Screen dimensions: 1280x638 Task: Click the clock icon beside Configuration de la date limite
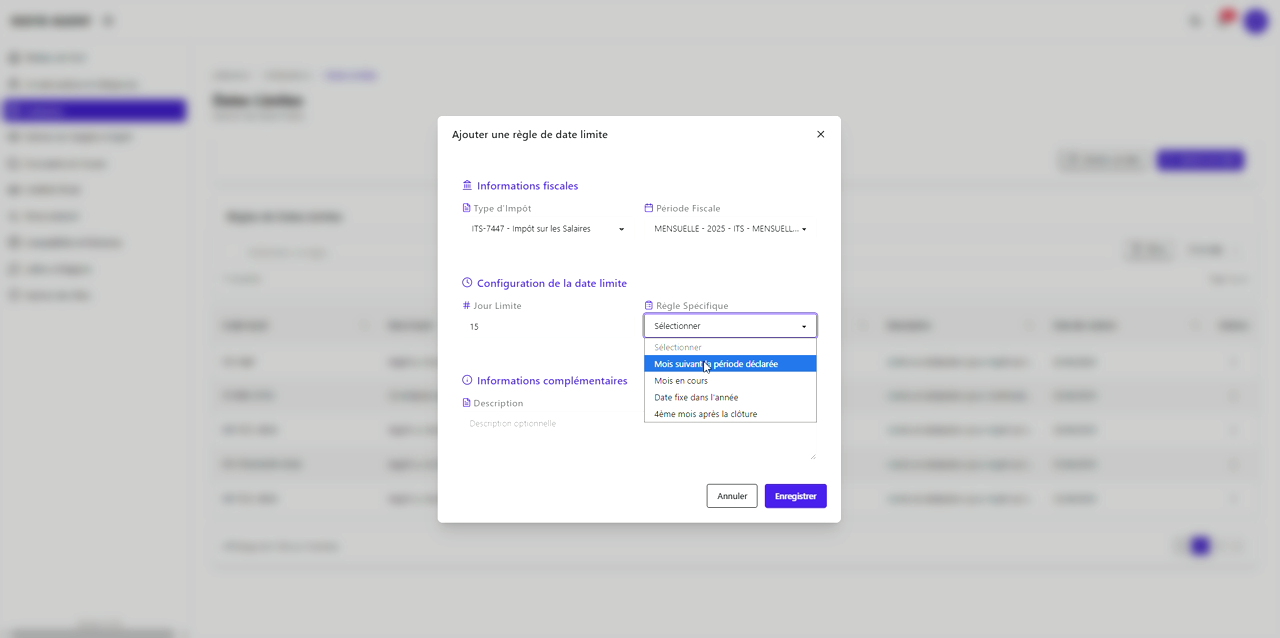[x=467, y=284]
